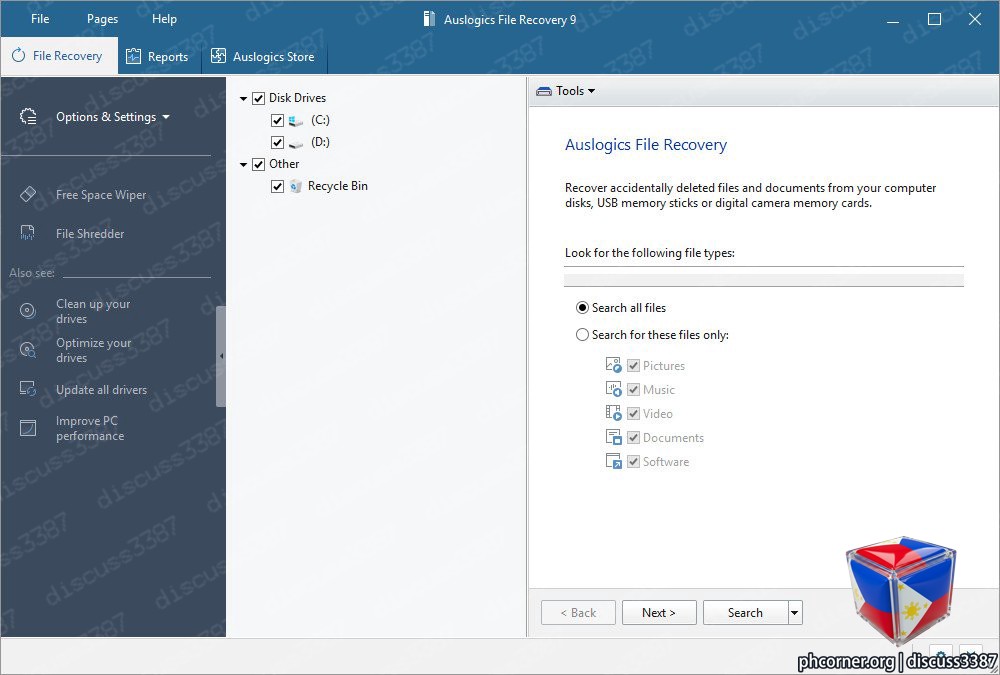Click the < Back button

pos(578,612)
